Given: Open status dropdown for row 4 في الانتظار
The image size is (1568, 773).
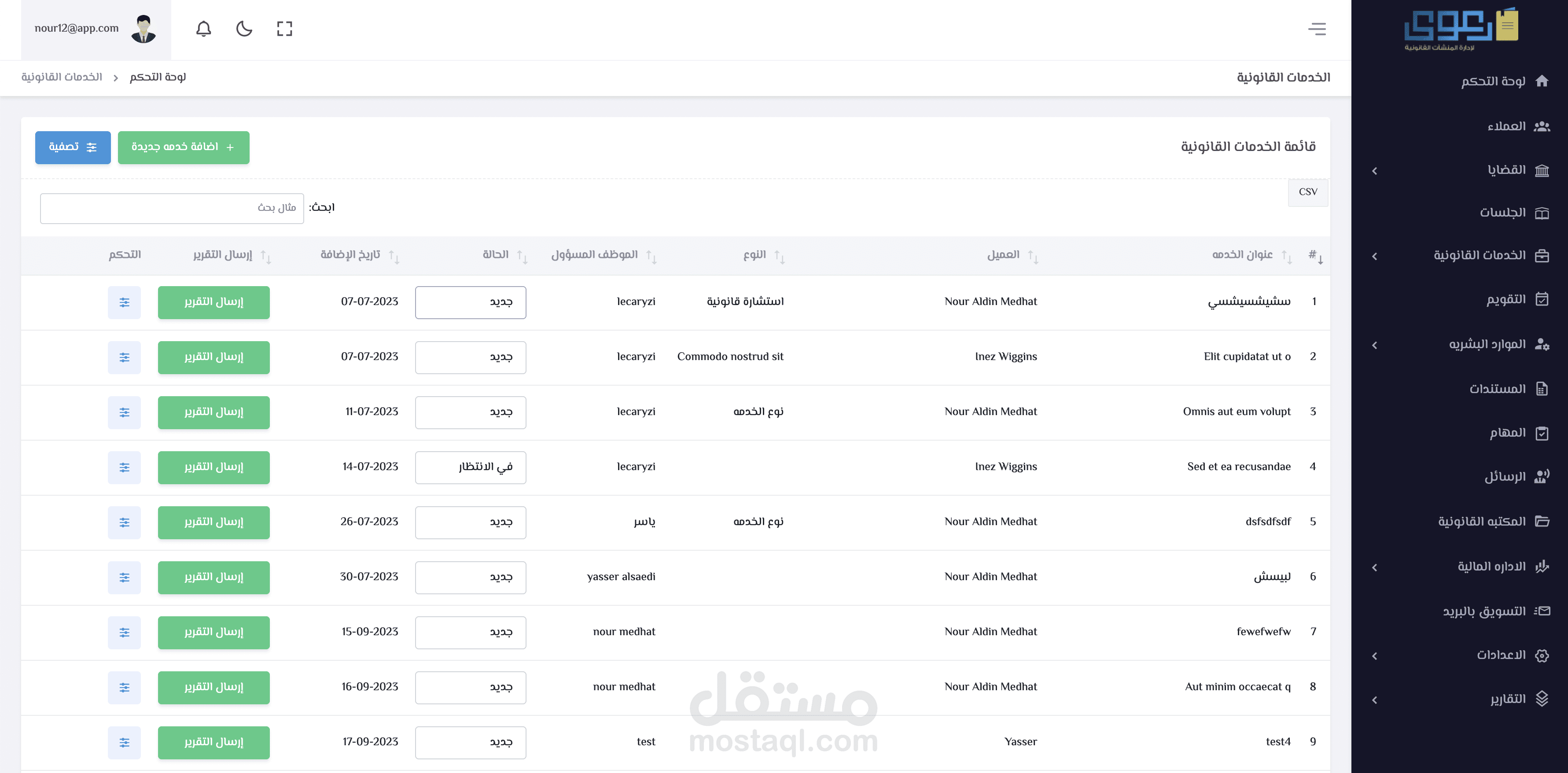Looking at the screenshot, I should tap(471, 467).
